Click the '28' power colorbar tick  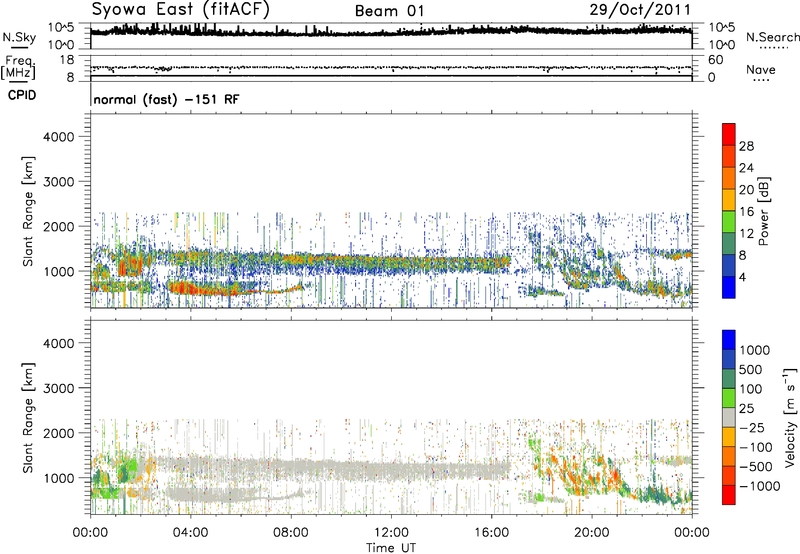[x=746, y=146]
